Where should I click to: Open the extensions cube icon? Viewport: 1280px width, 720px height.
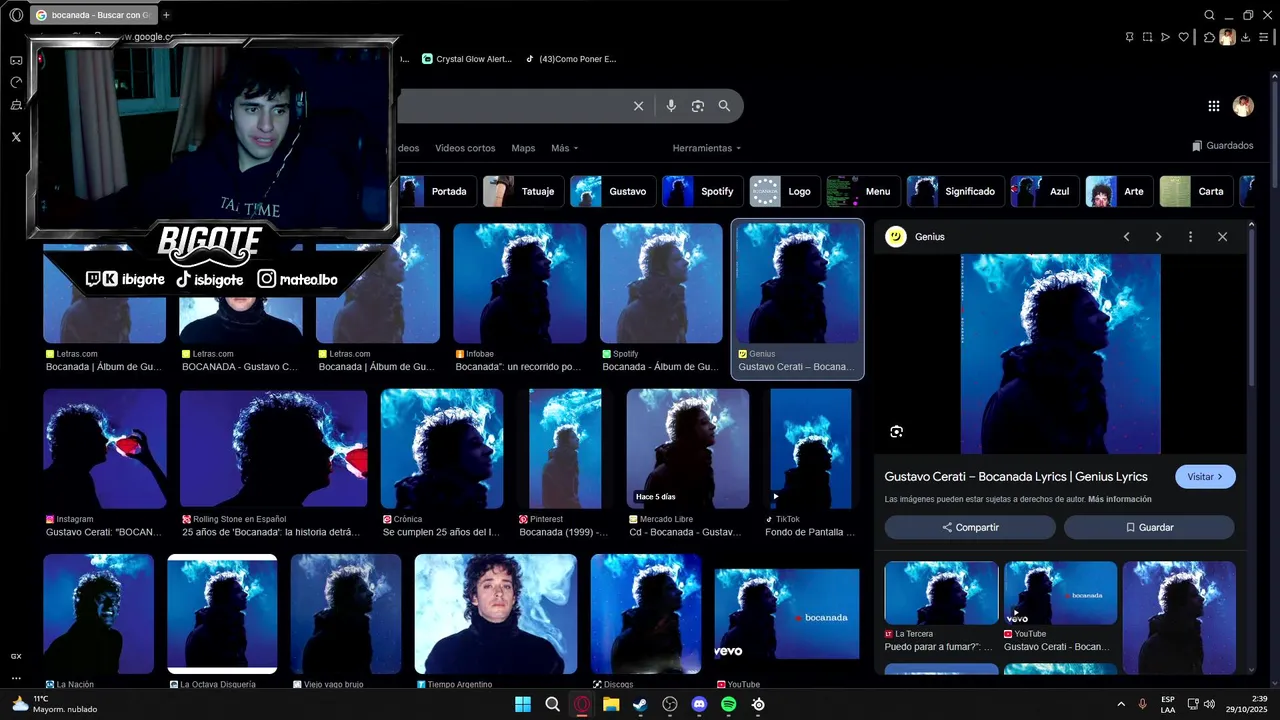pos(1209,37)
